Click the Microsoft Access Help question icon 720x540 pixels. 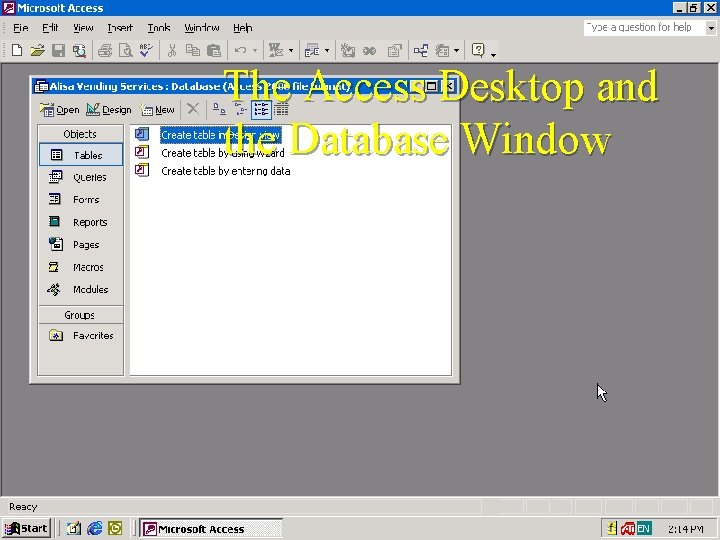478,50
